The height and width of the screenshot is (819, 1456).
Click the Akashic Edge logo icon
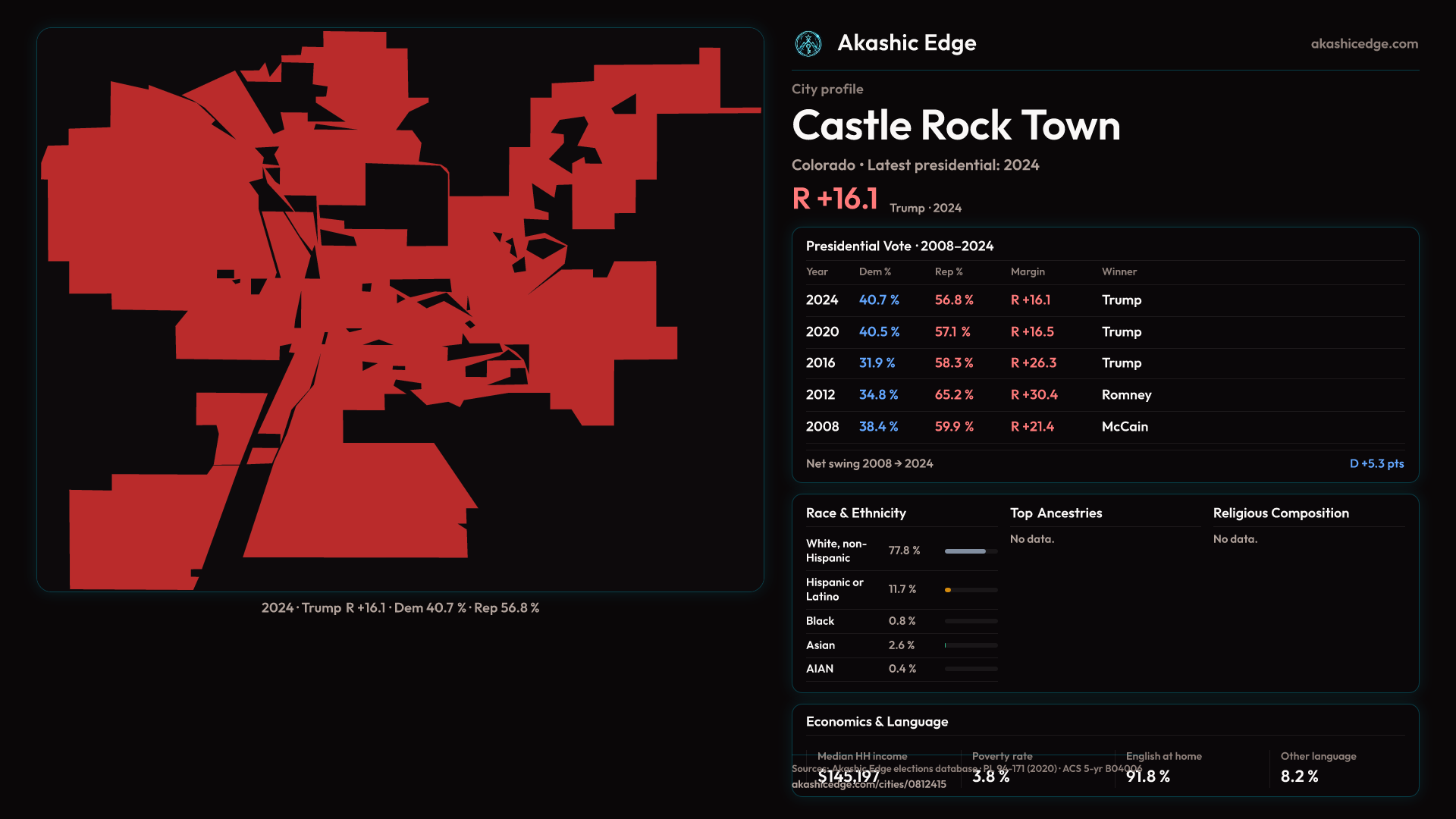coord(808,44)
